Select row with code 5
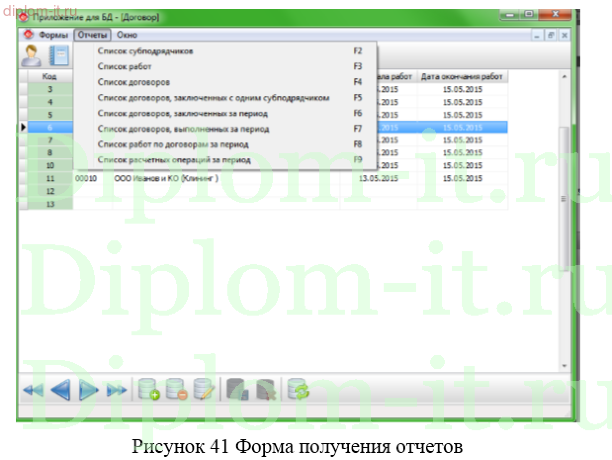 (50, 115)
